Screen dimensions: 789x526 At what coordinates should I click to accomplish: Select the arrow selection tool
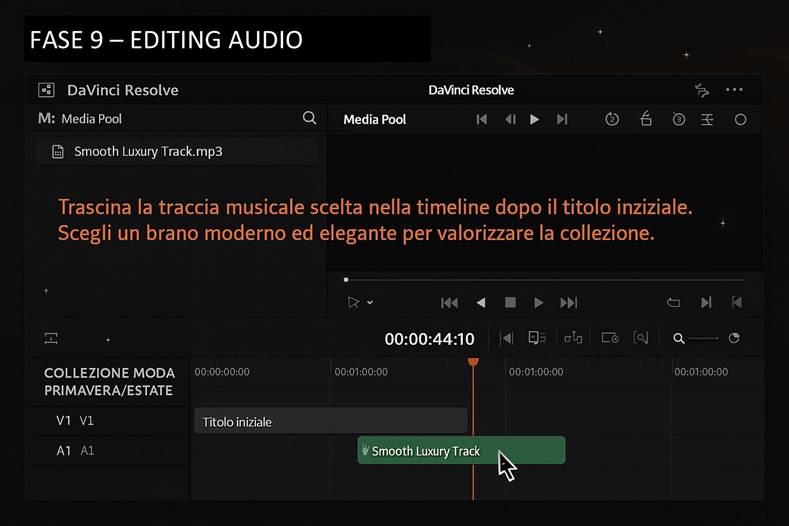353,303
